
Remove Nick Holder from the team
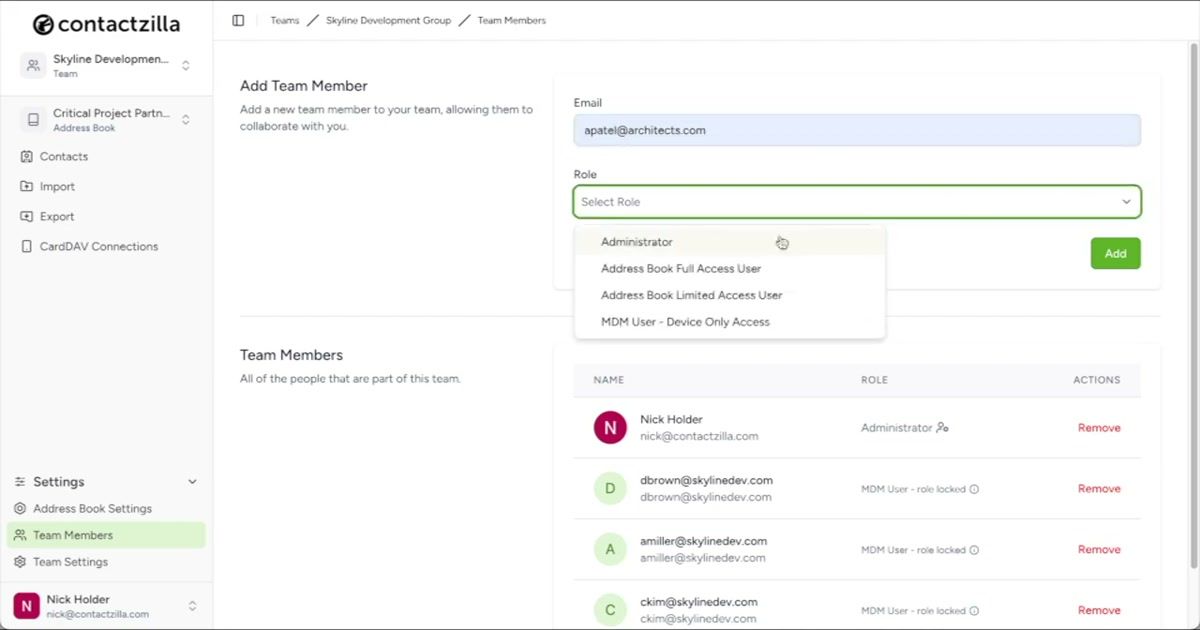[x=1099, y=428]
